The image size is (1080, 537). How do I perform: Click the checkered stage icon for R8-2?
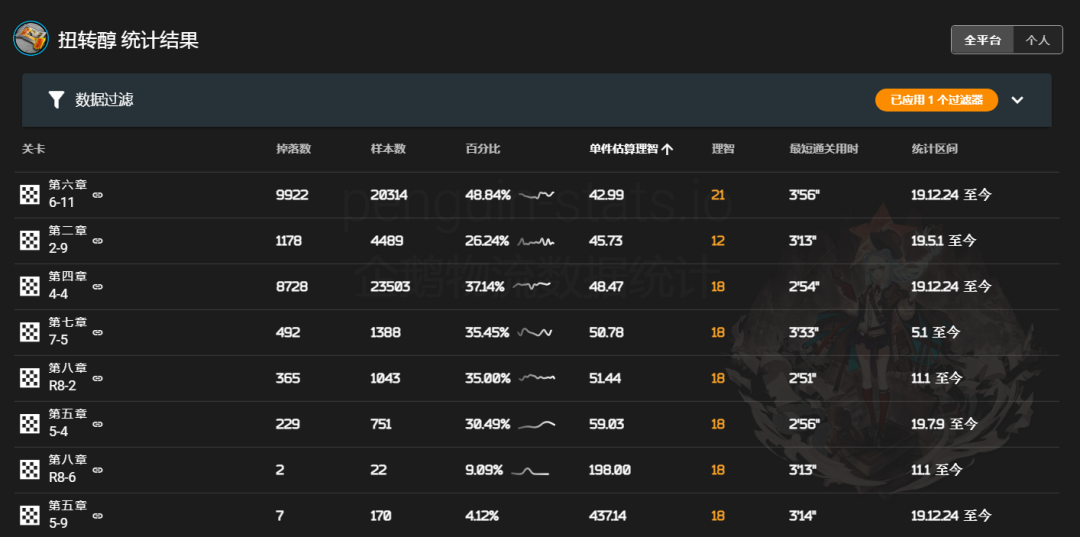click(x=29, y=379)
